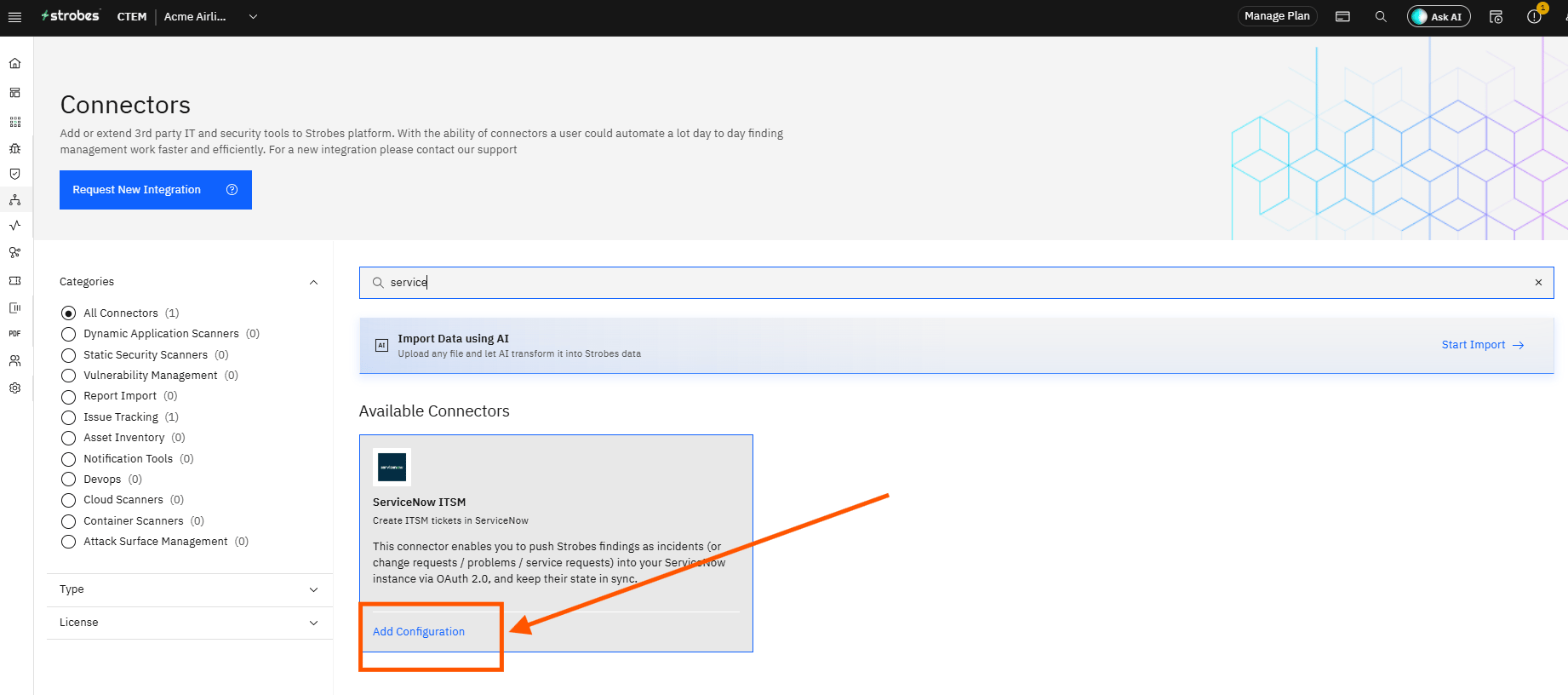Click the Available Connectors heading
1568x695 pixels.
pos(434,411)
